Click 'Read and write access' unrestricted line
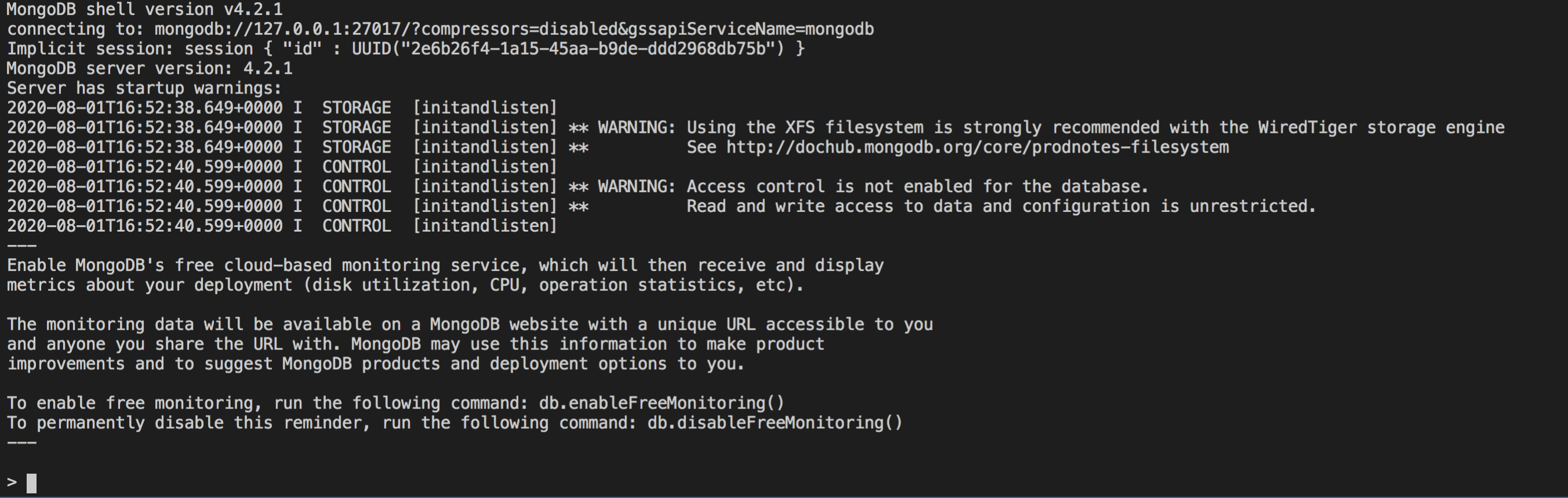Screen dimensions: 1568x498 point(1001,207)
